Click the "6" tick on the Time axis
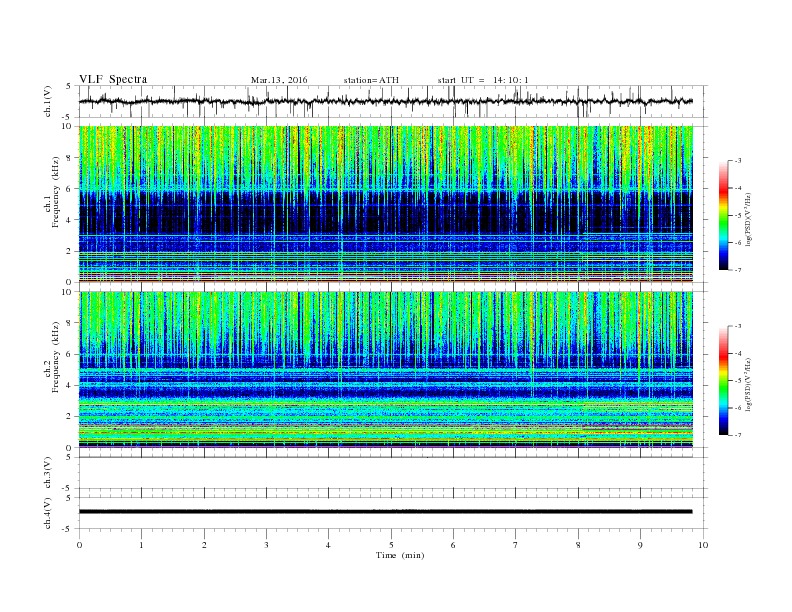This screenshot has width=792, height=612. pyautogui.click(x=454, y=545)
